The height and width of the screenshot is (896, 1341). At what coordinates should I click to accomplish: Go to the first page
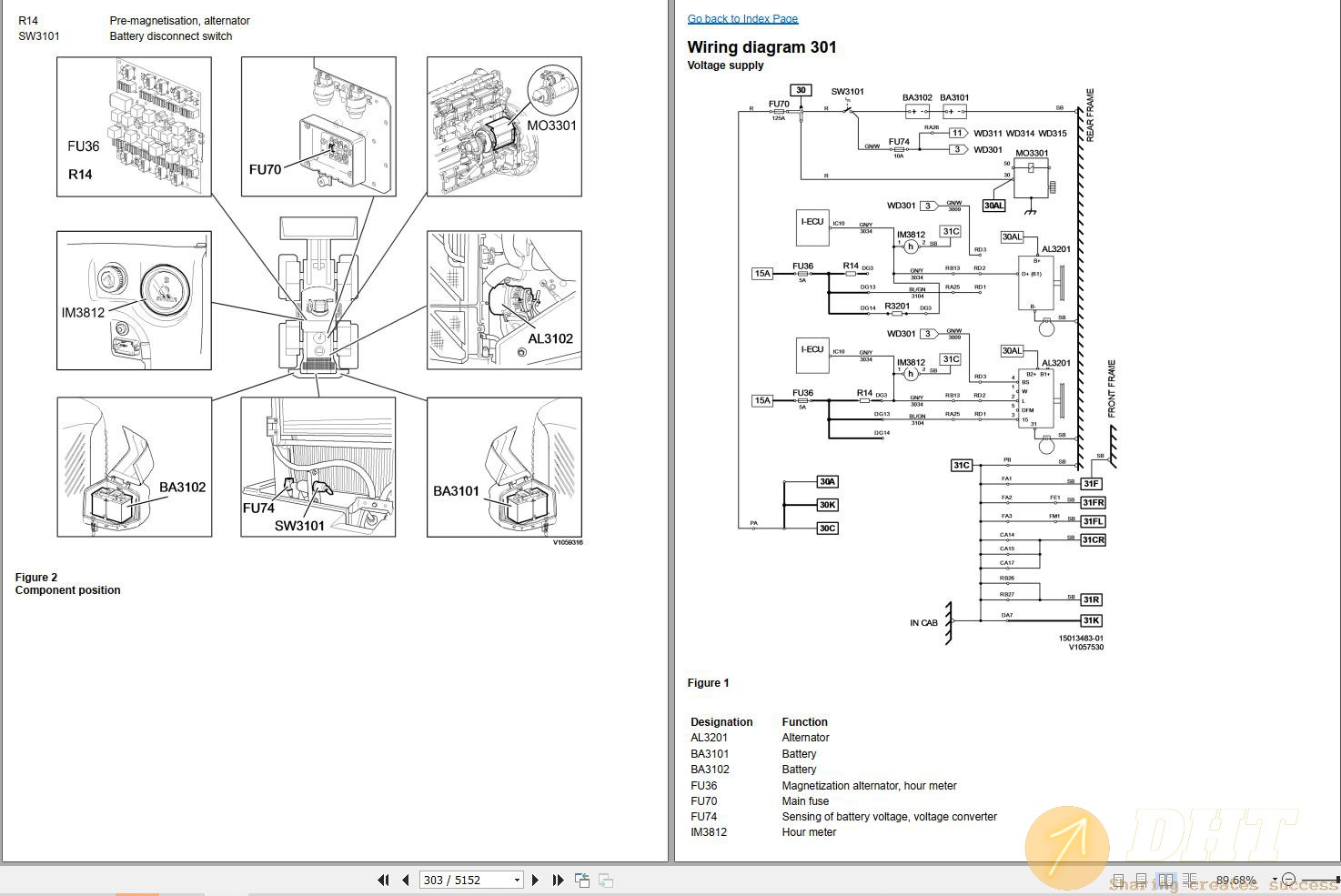click(383, 880)
